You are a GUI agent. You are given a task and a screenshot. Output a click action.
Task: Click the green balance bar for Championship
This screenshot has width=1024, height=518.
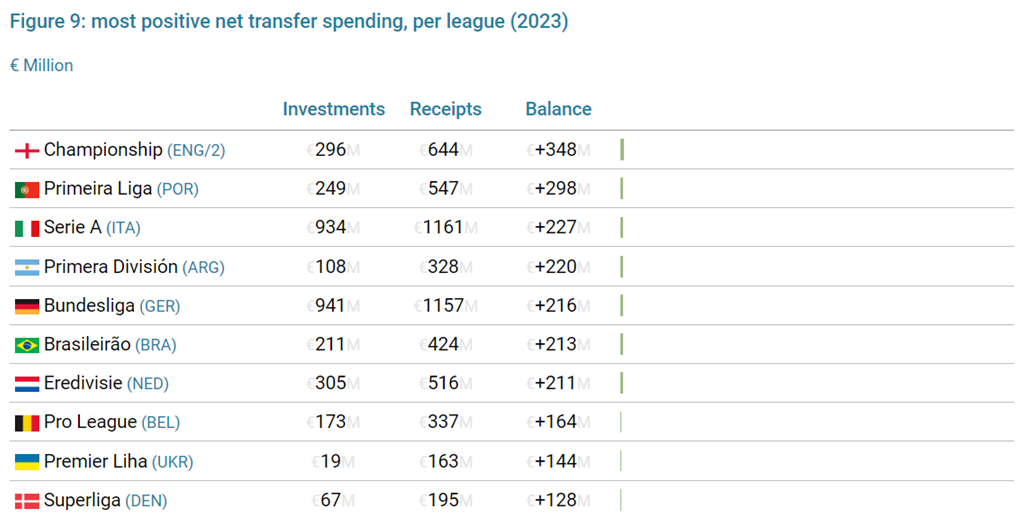click(622, 150)
